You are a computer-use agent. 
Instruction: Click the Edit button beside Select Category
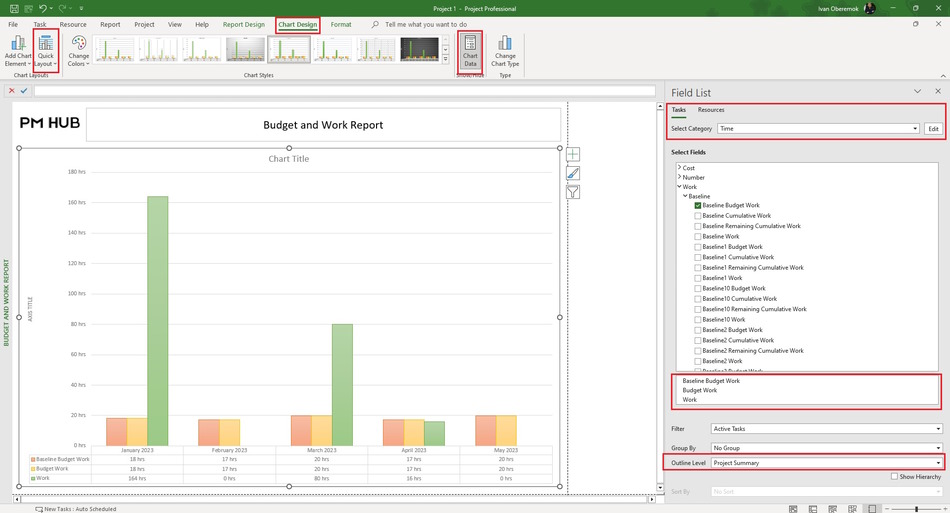point(934,128)
